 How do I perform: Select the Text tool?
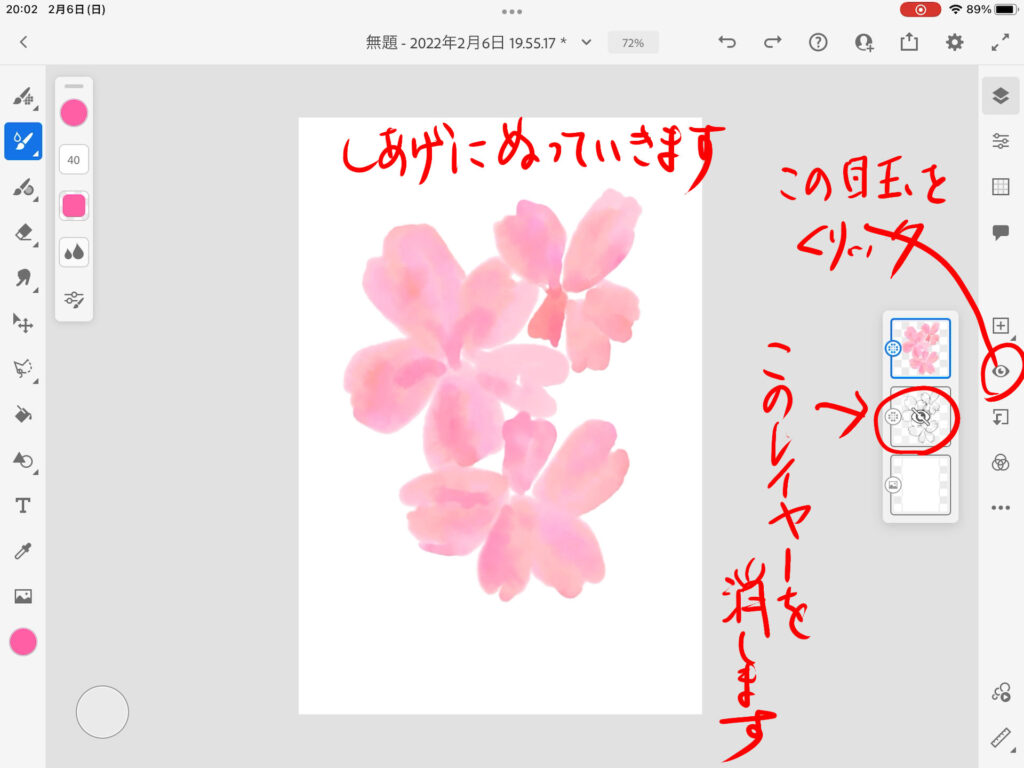tap(22, 506)
